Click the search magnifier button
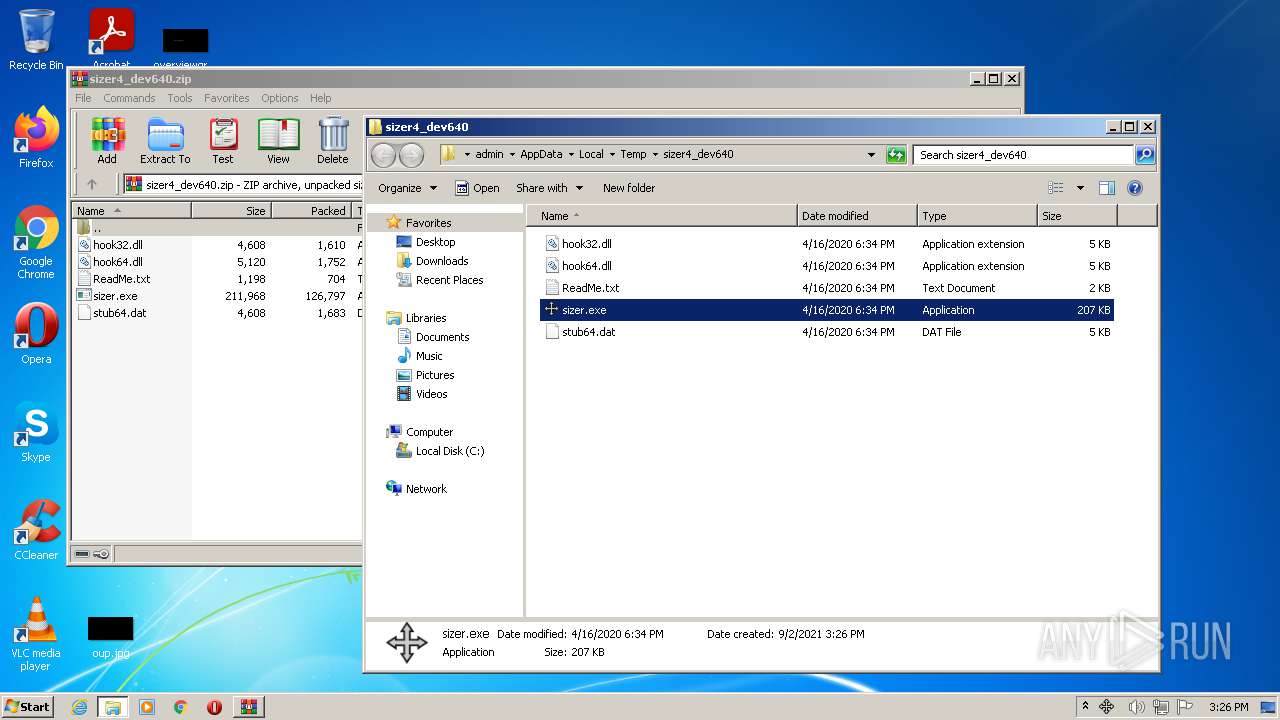This screenshot has width=1280, height=720. tap(1146, 155)
